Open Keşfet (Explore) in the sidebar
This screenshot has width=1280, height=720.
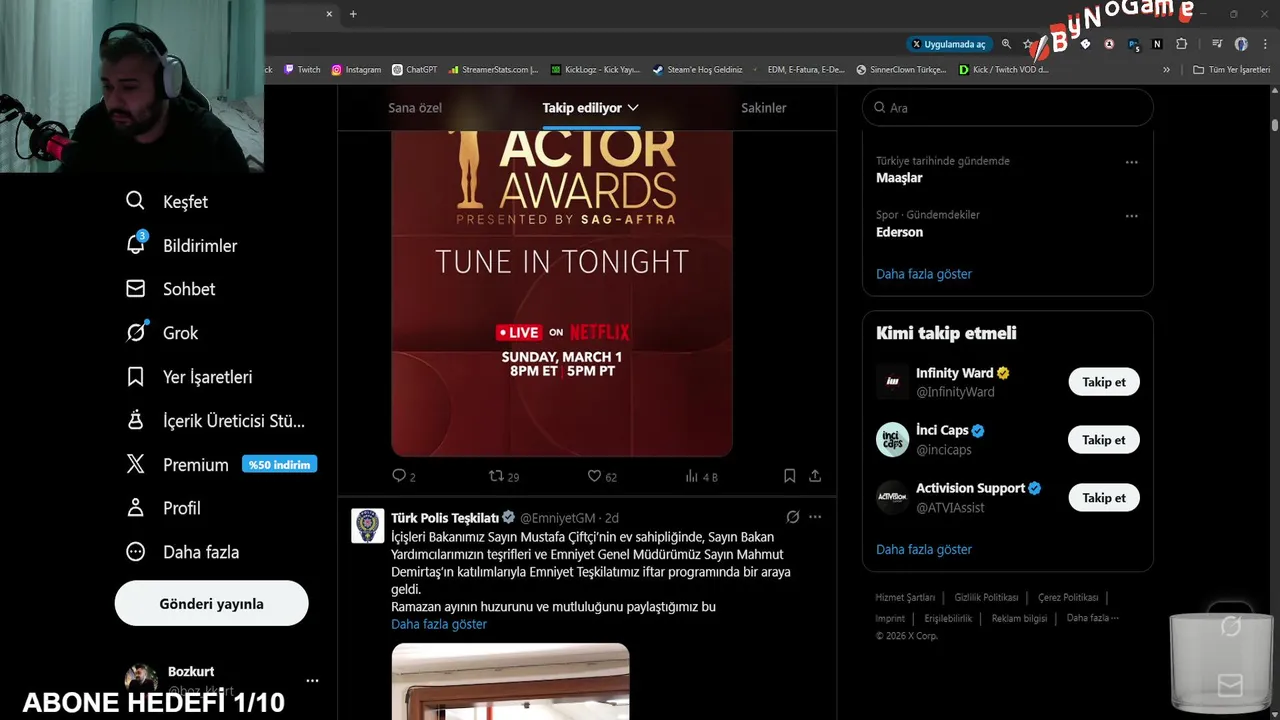(x=166, y=202)
